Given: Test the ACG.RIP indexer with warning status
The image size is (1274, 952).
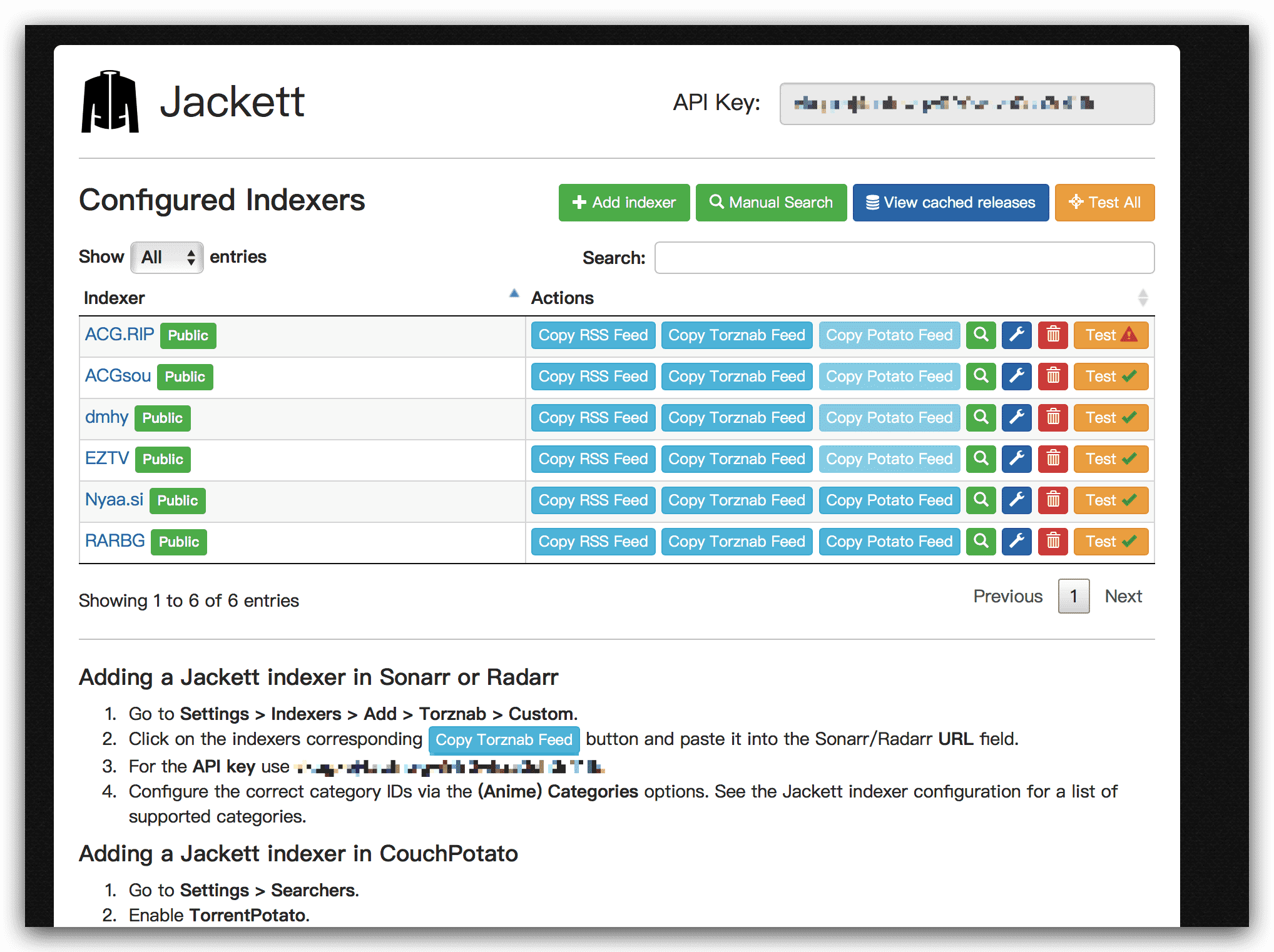Looking at the screenshot, I should coord(1111,335).
